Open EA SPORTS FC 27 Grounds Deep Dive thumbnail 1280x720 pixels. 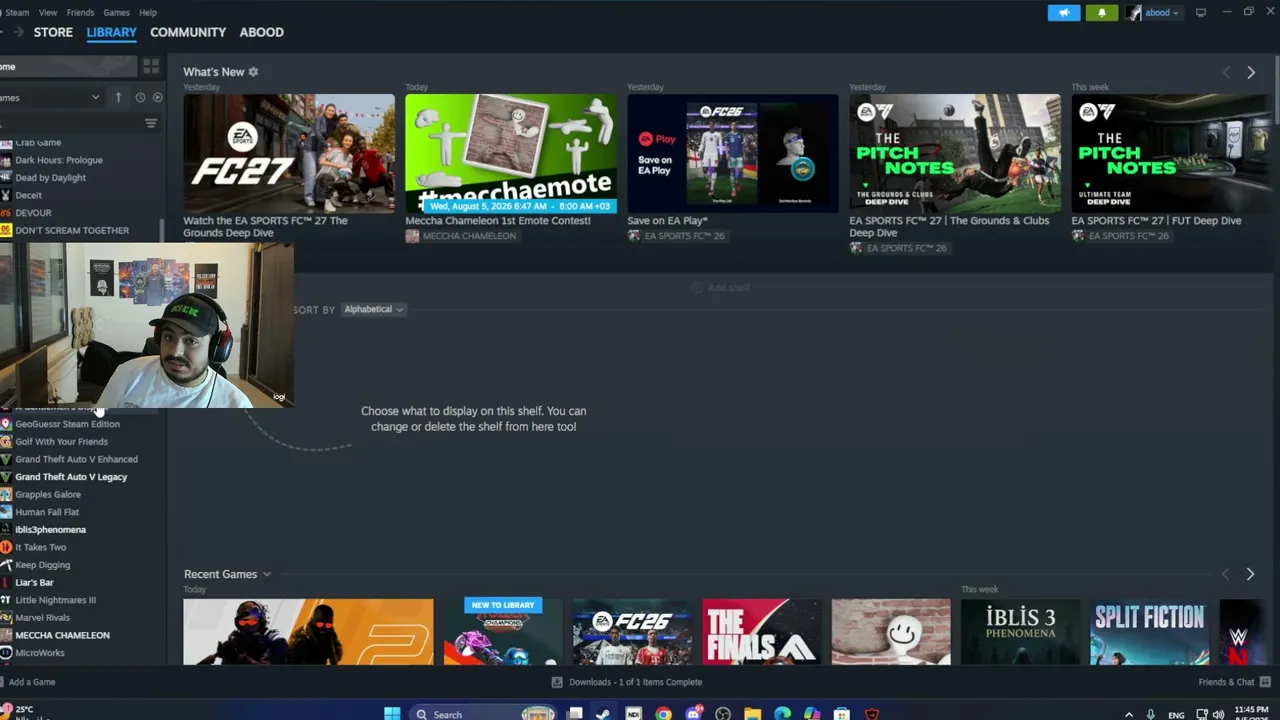289,153
